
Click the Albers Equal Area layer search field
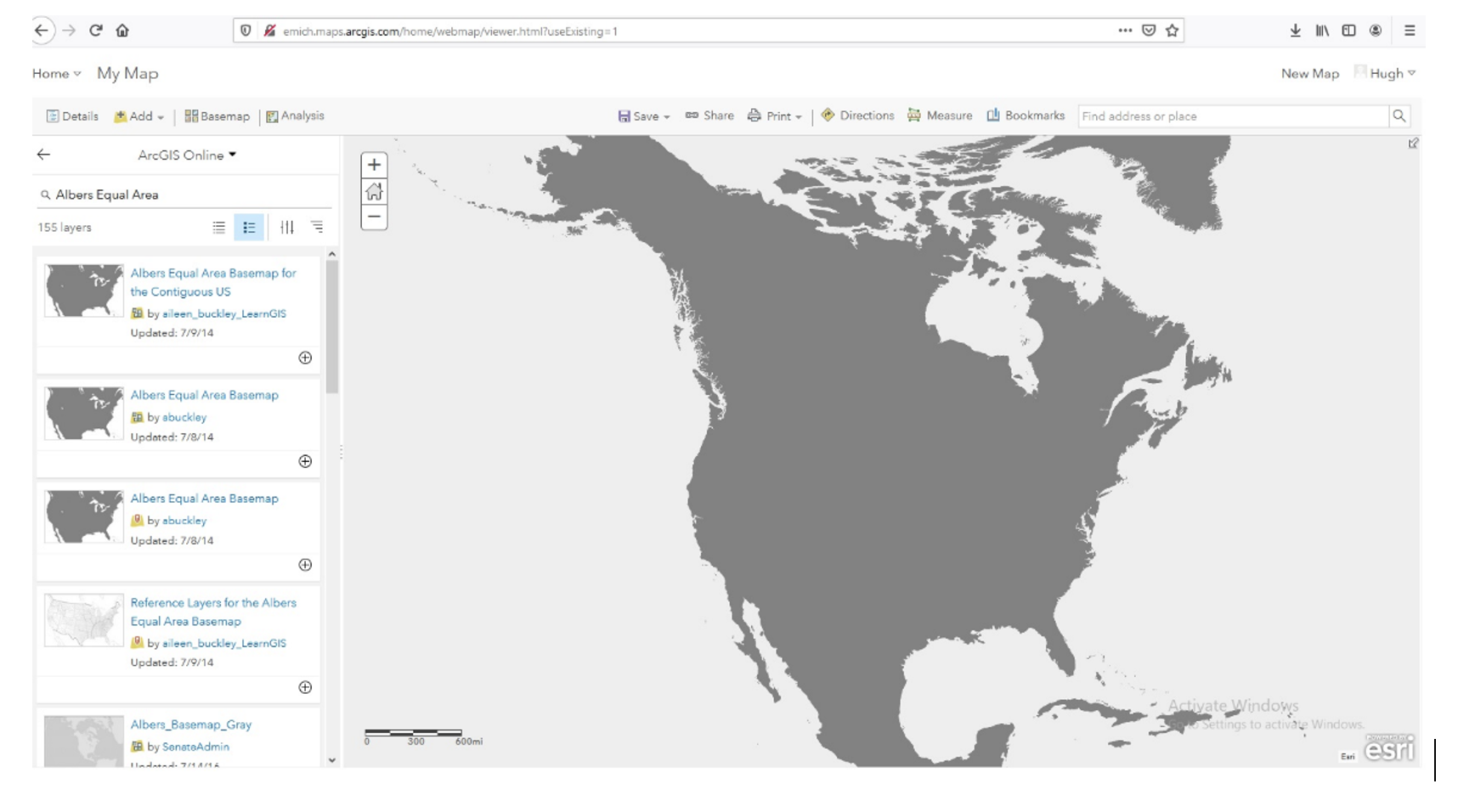[184, 195]
